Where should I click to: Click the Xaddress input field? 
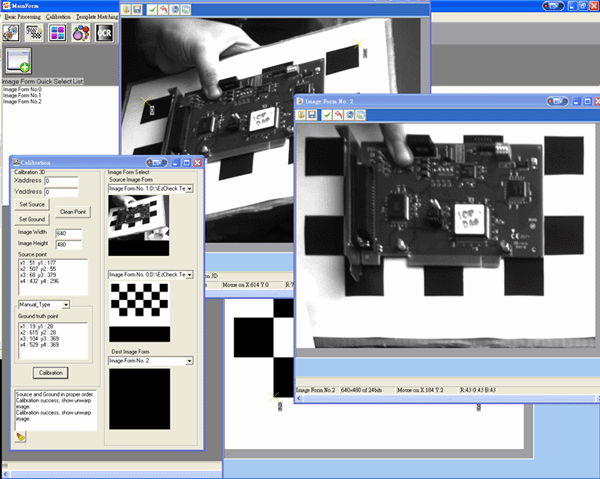(x=61, y=181)
